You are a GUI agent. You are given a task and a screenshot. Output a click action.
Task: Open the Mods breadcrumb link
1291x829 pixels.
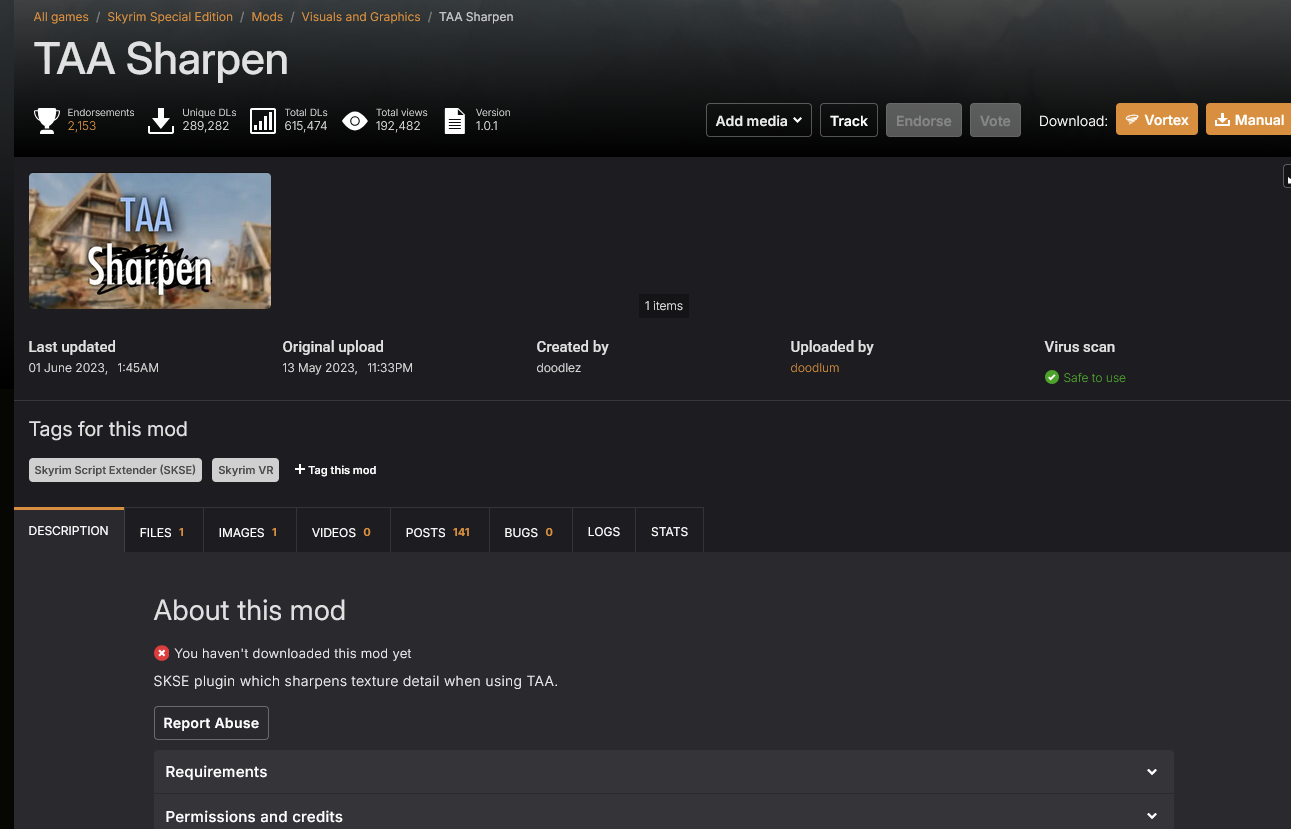(267, 17)
